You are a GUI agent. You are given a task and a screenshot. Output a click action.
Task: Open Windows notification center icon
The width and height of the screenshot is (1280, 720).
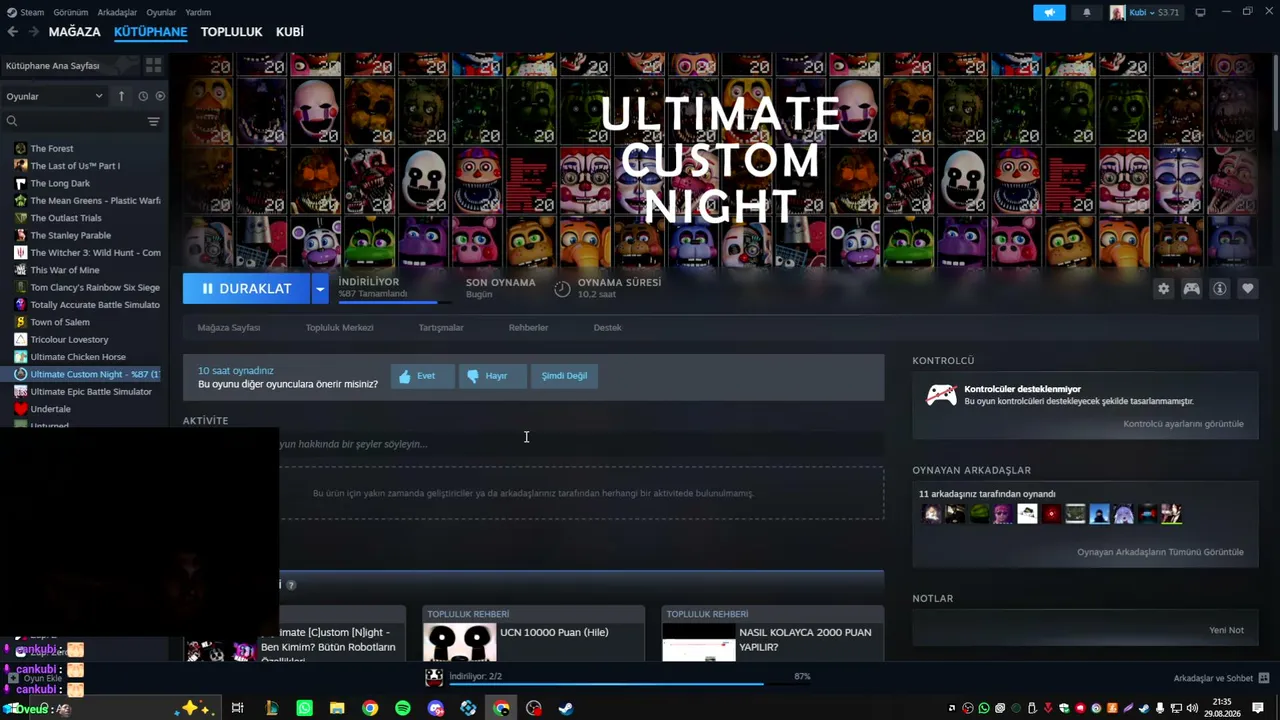(1258, 708)
